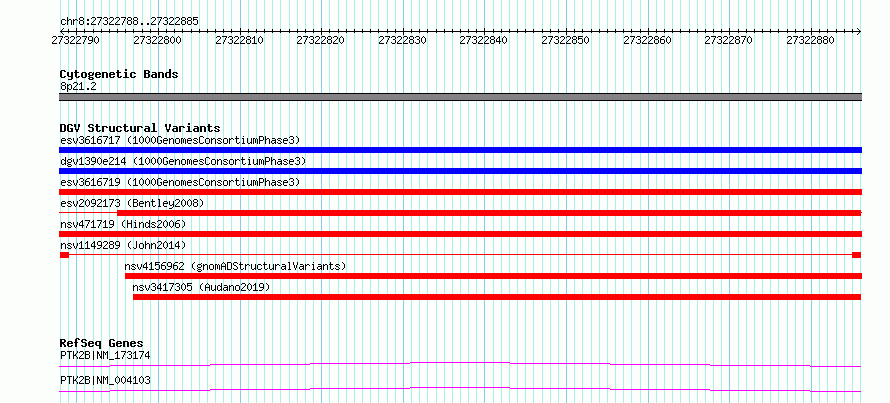
Task: Click the right red block of nsv1149289
Action: [x=857, y=255]
